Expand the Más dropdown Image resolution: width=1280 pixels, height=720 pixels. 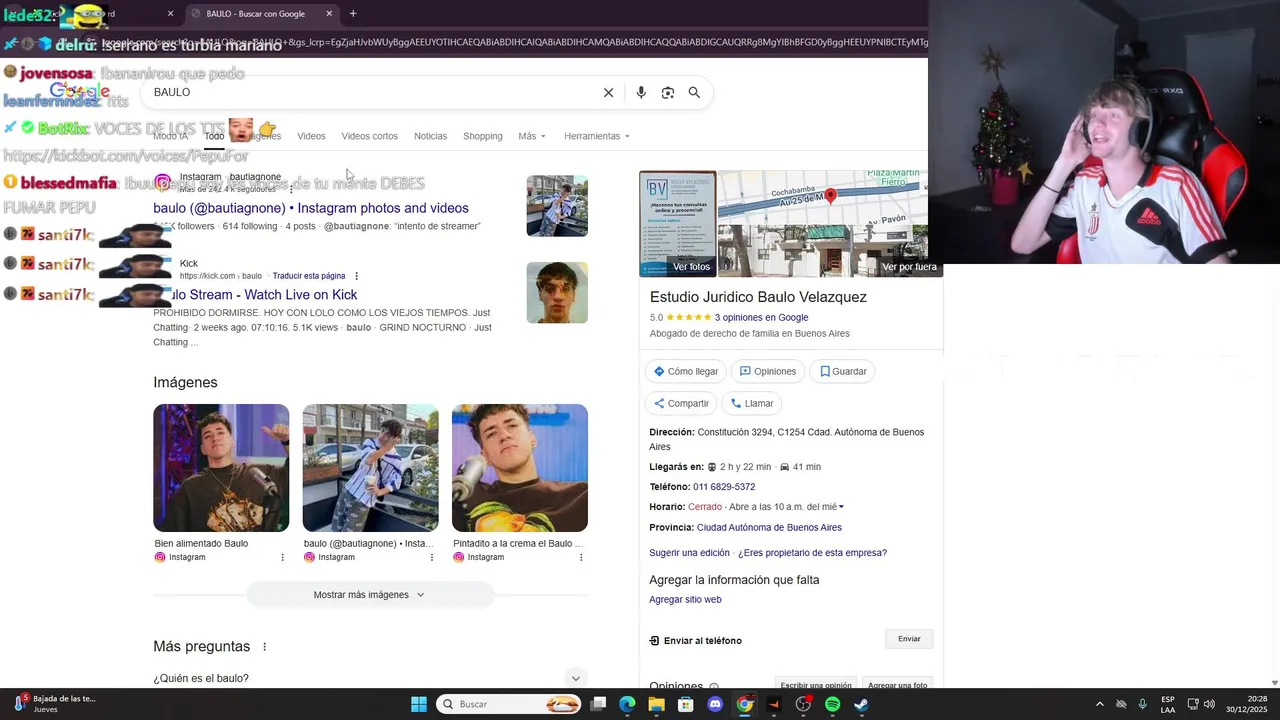[532, 136]
